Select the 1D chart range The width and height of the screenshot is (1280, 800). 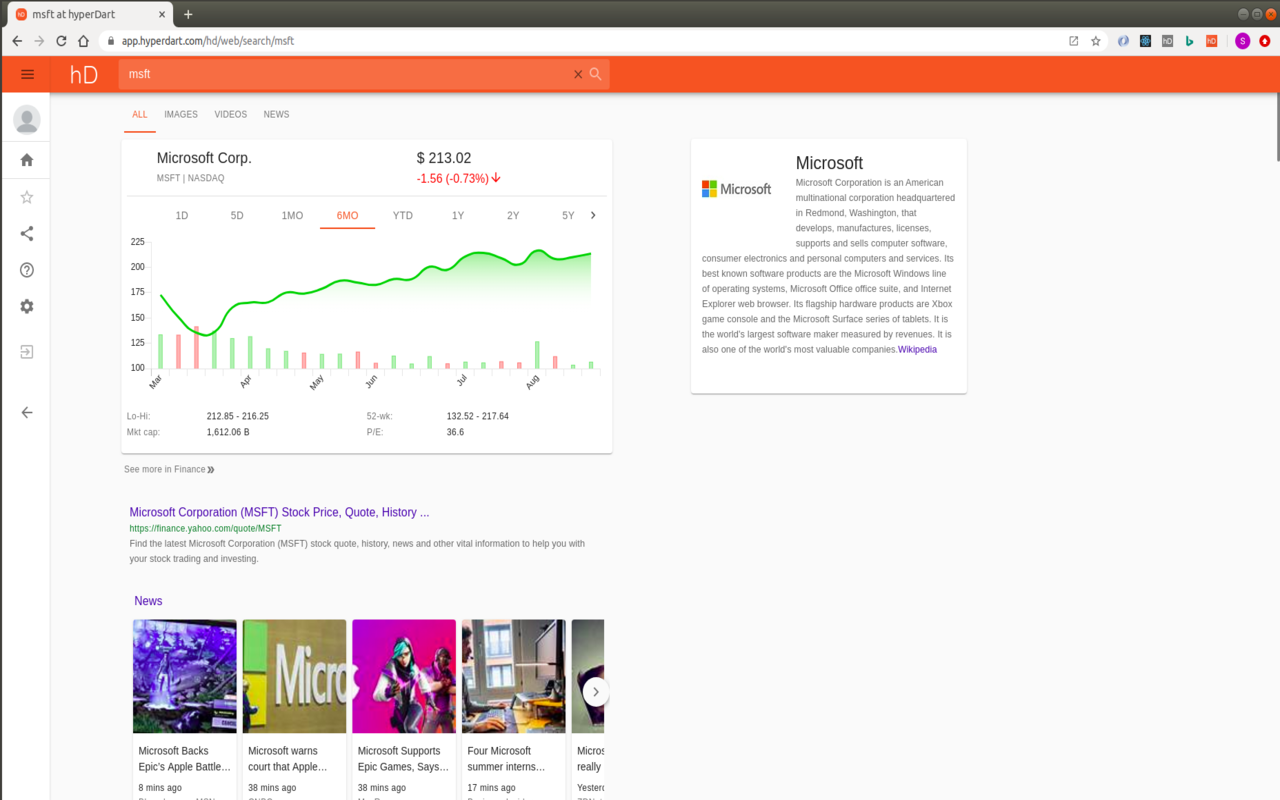182,216
